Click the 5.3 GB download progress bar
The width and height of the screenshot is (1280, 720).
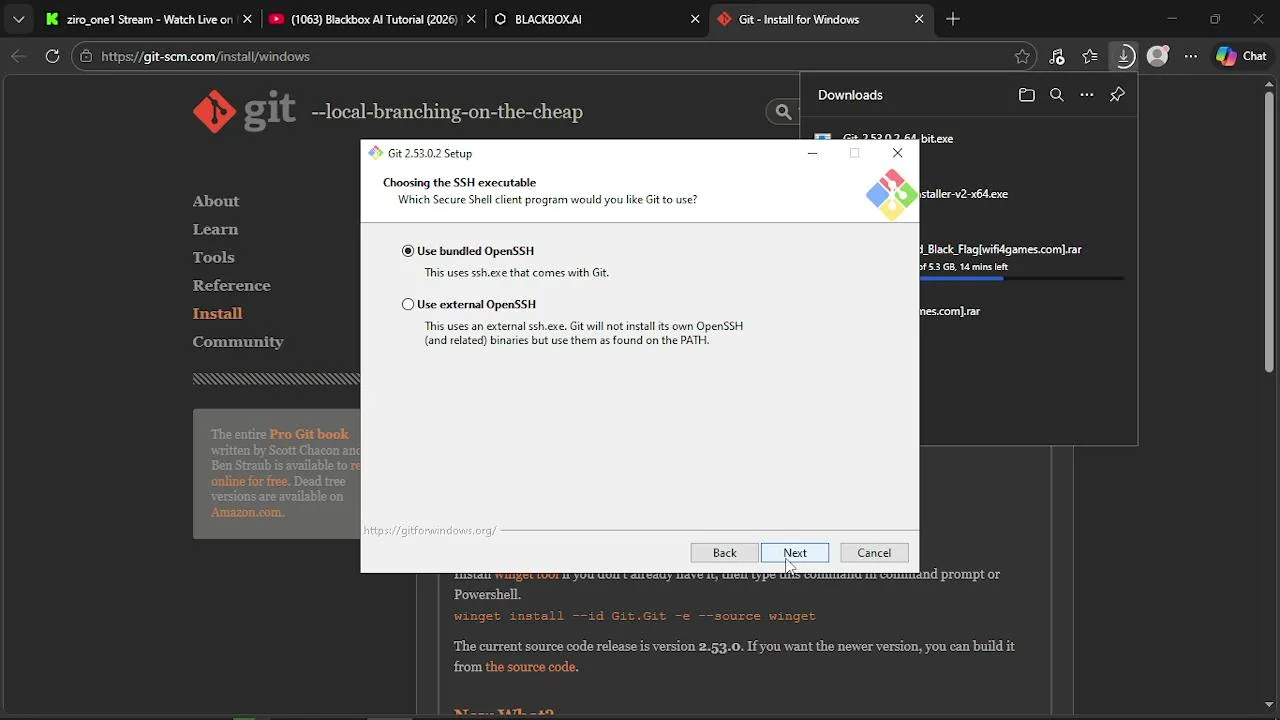coord(1022,279)
